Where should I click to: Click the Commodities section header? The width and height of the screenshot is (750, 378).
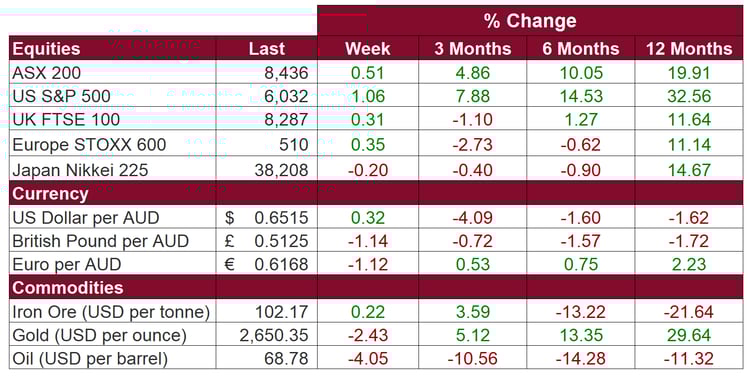[68, 288]
